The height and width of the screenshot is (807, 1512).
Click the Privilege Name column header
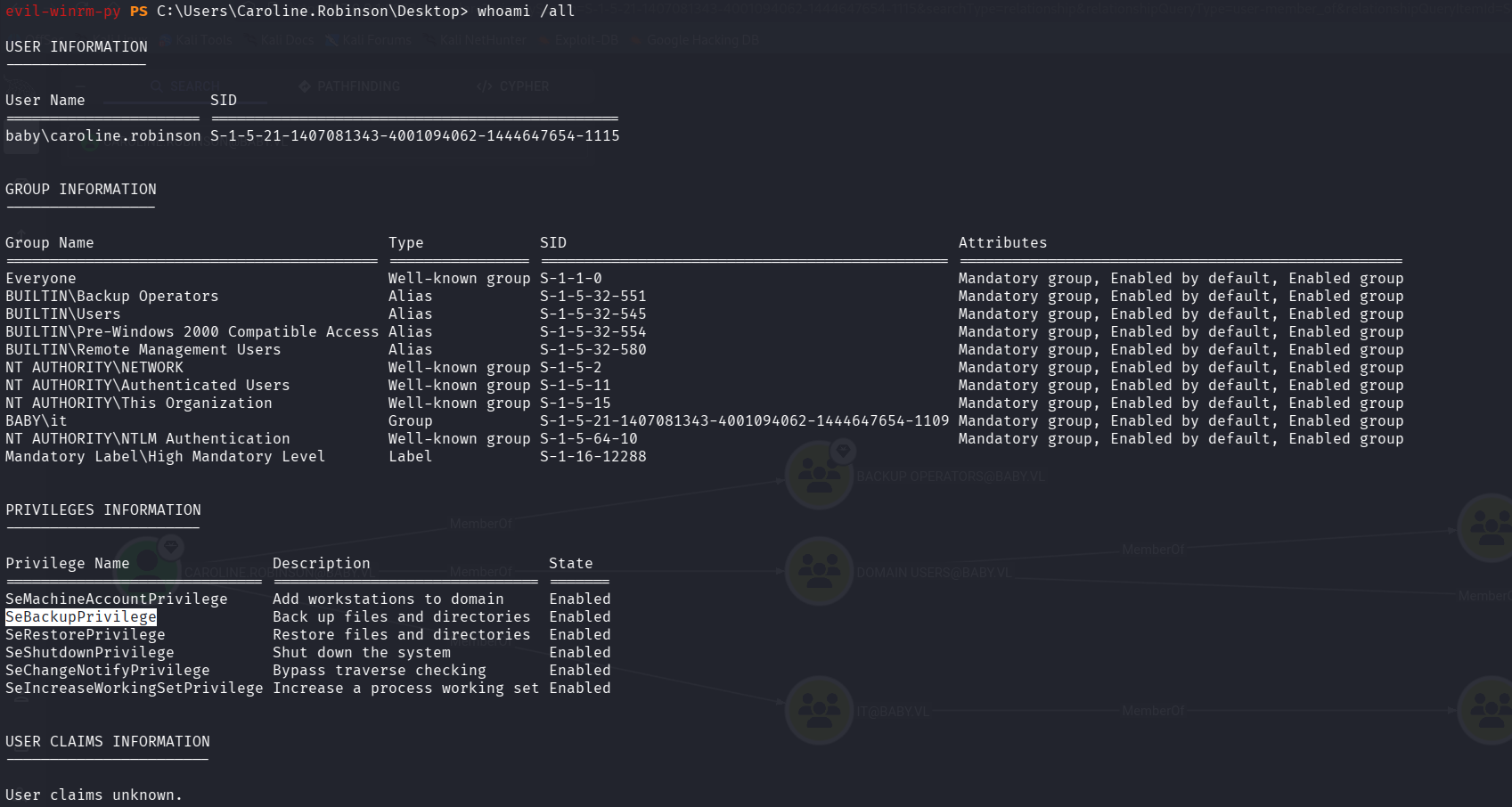tap(68, 563)
